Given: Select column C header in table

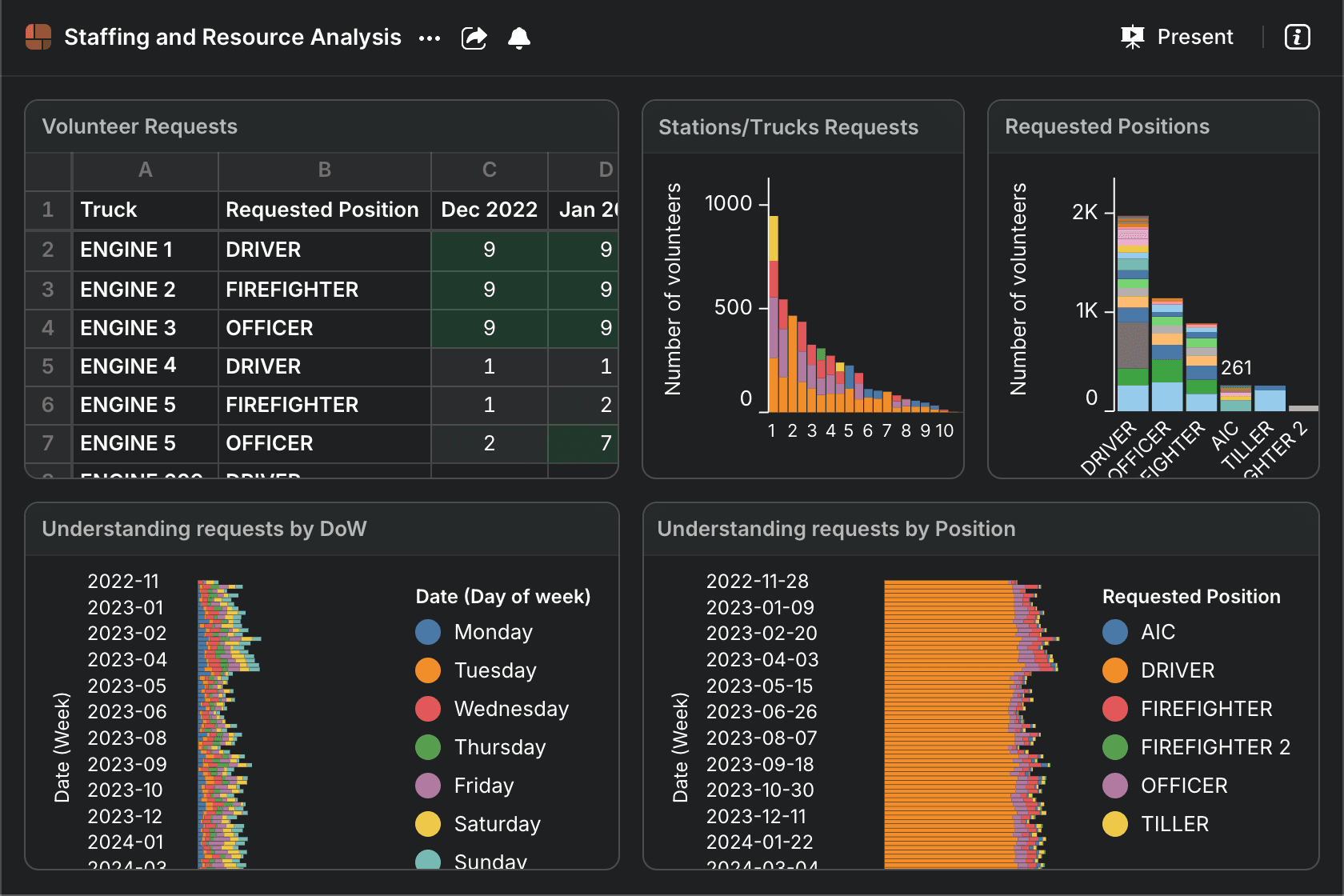Looking at the screenshot, I should (x=489, y=170).
